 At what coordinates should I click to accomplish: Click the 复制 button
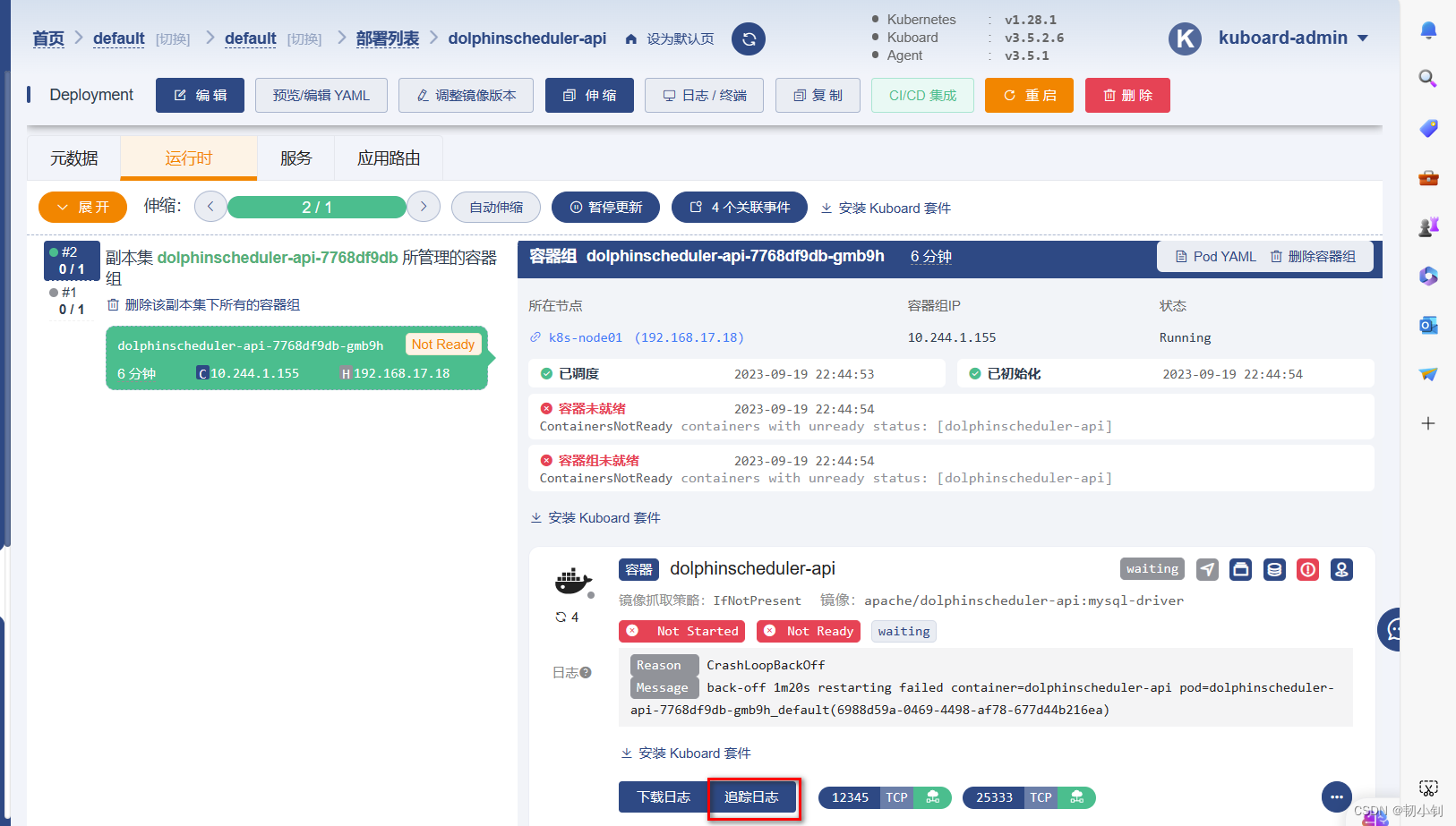818,95
